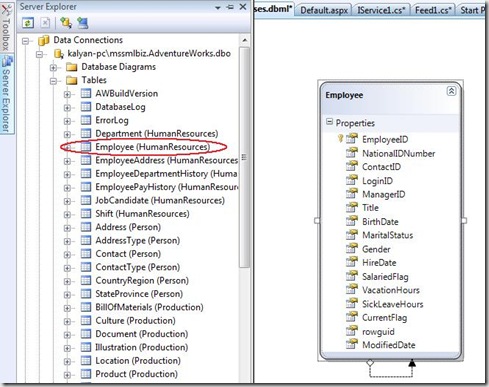Select the NationalIDNumber property icon

tap(351, 153)
